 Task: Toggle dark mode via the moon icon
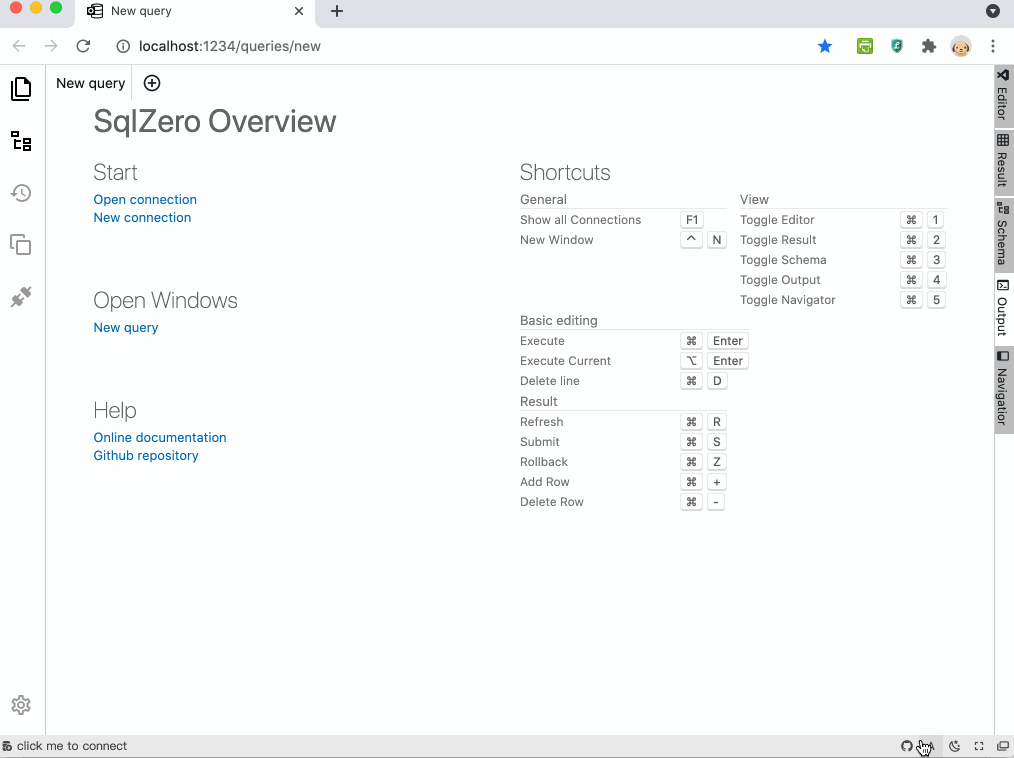point(954,746)
